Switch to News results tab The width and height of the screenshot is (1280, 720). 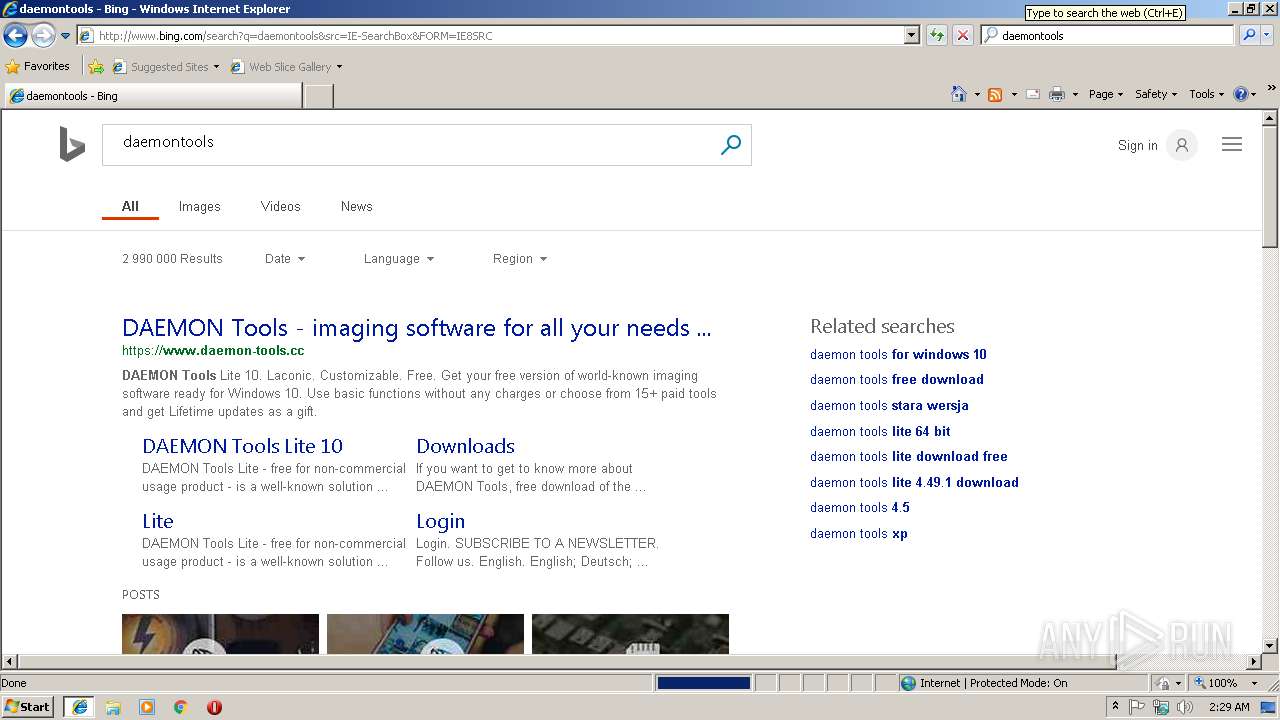click(356, 206)
